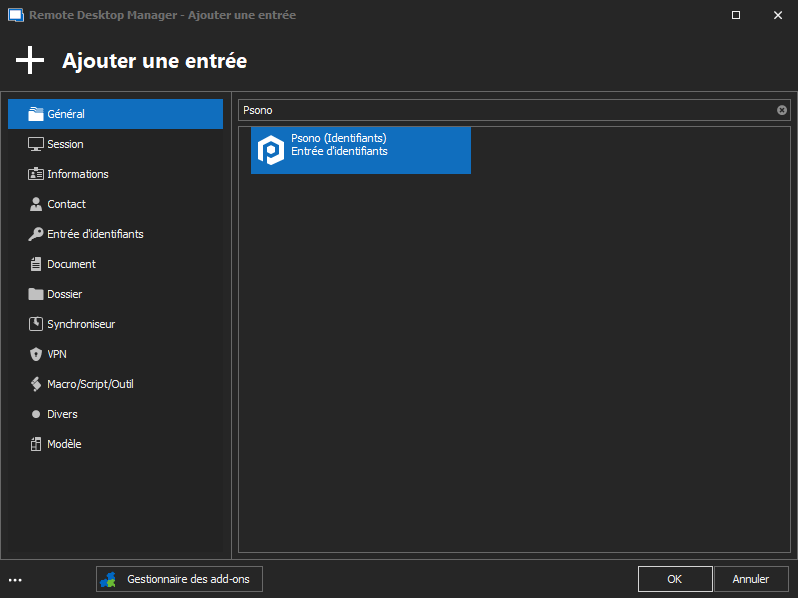Click the Session monitor icon
Viewport: 798px width, 598px height.
pyautogui.click(x=36, y=144)
